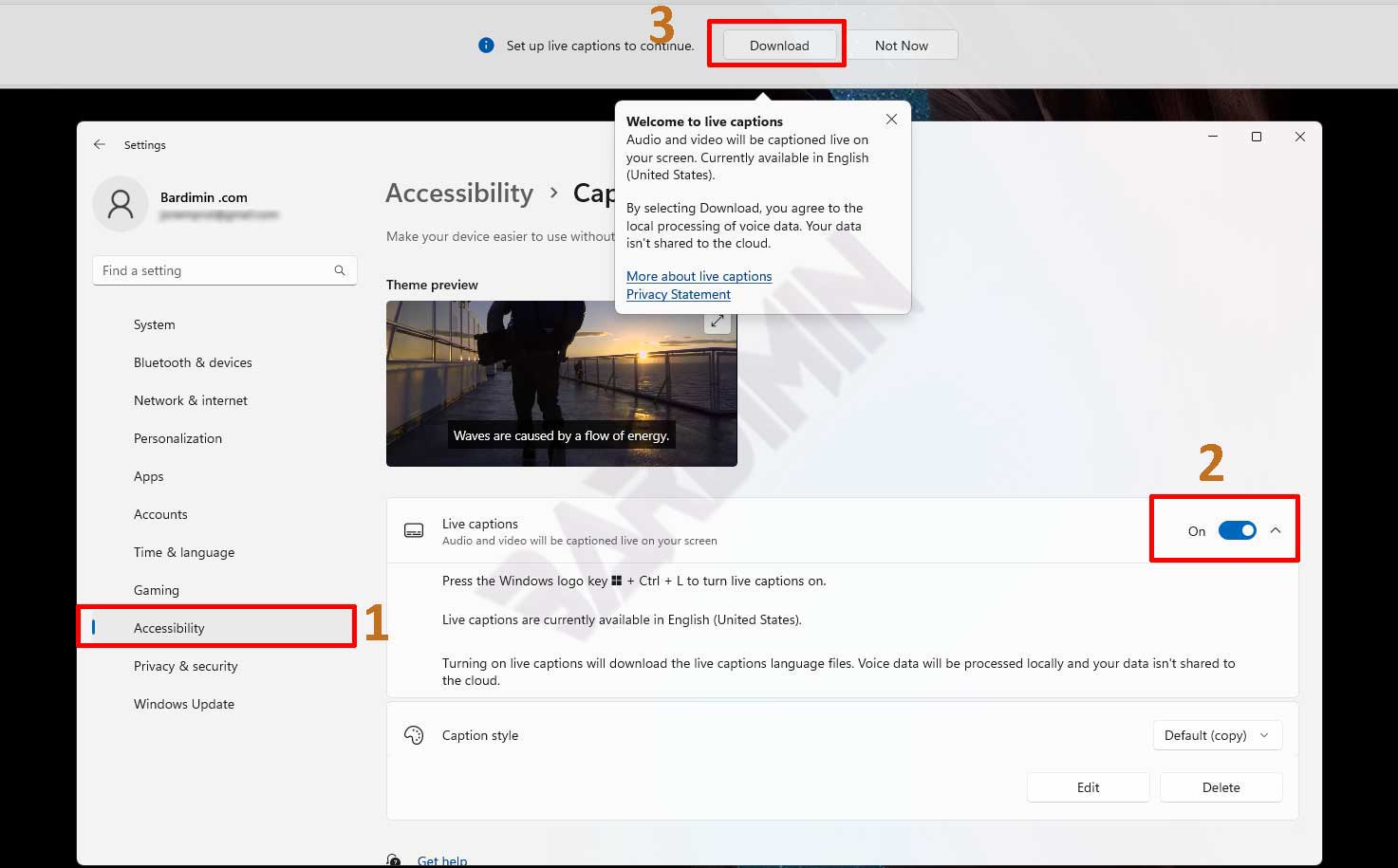Open the Privacy Statement link
Image resolution: width=1398 pixels, height=868 pixels.
tap(678, 294)
